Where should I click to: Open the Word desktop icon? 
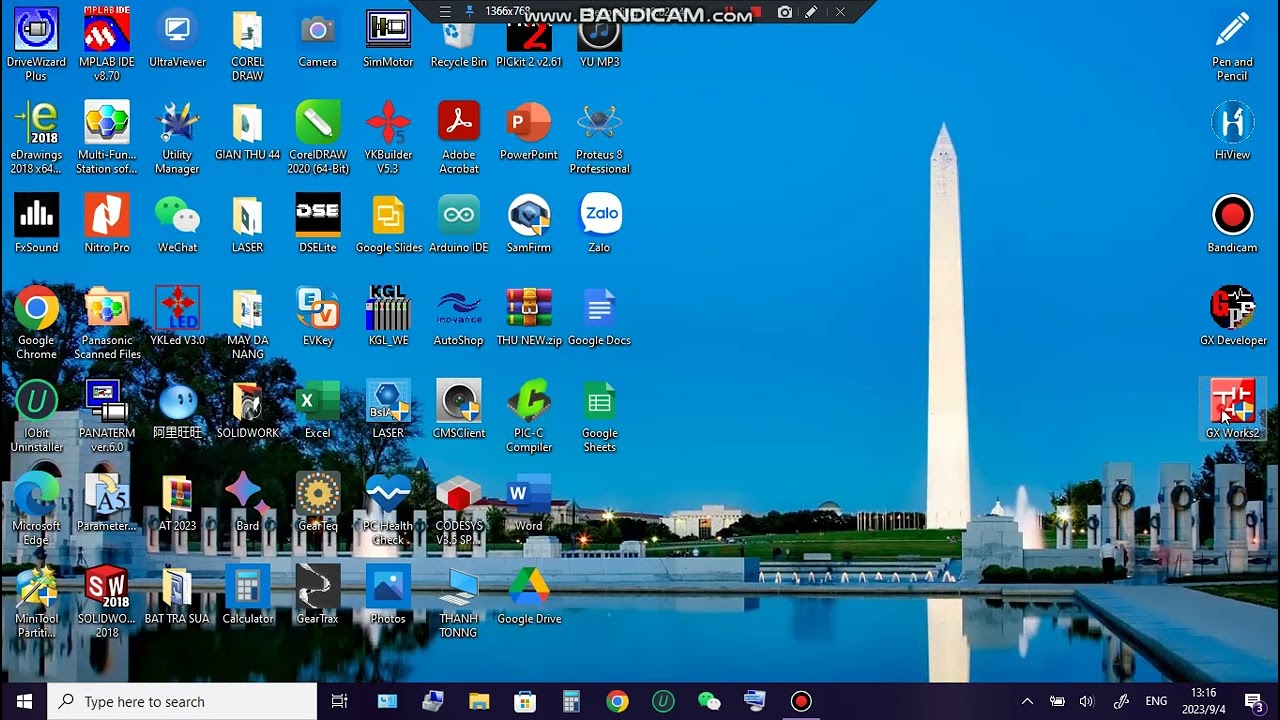pos(529,502)
